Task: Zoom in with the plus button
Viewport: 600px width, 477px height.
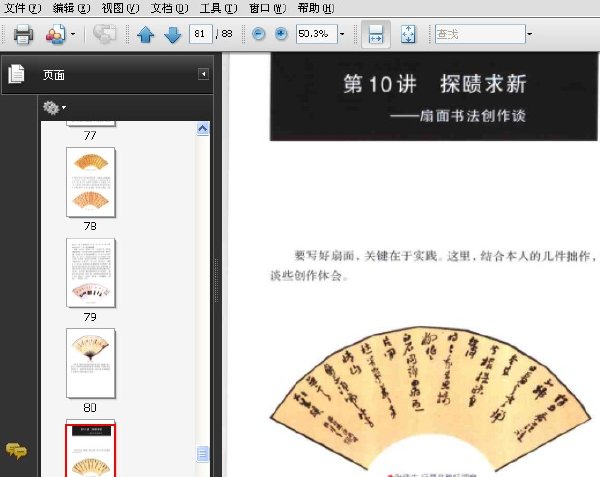Action: (281, 34)
